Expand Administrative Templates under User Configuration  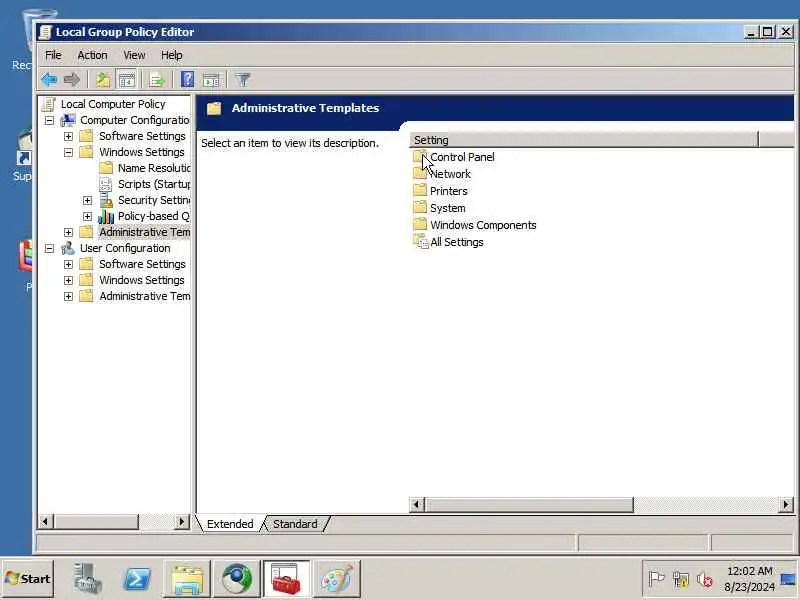coord(68,296)
